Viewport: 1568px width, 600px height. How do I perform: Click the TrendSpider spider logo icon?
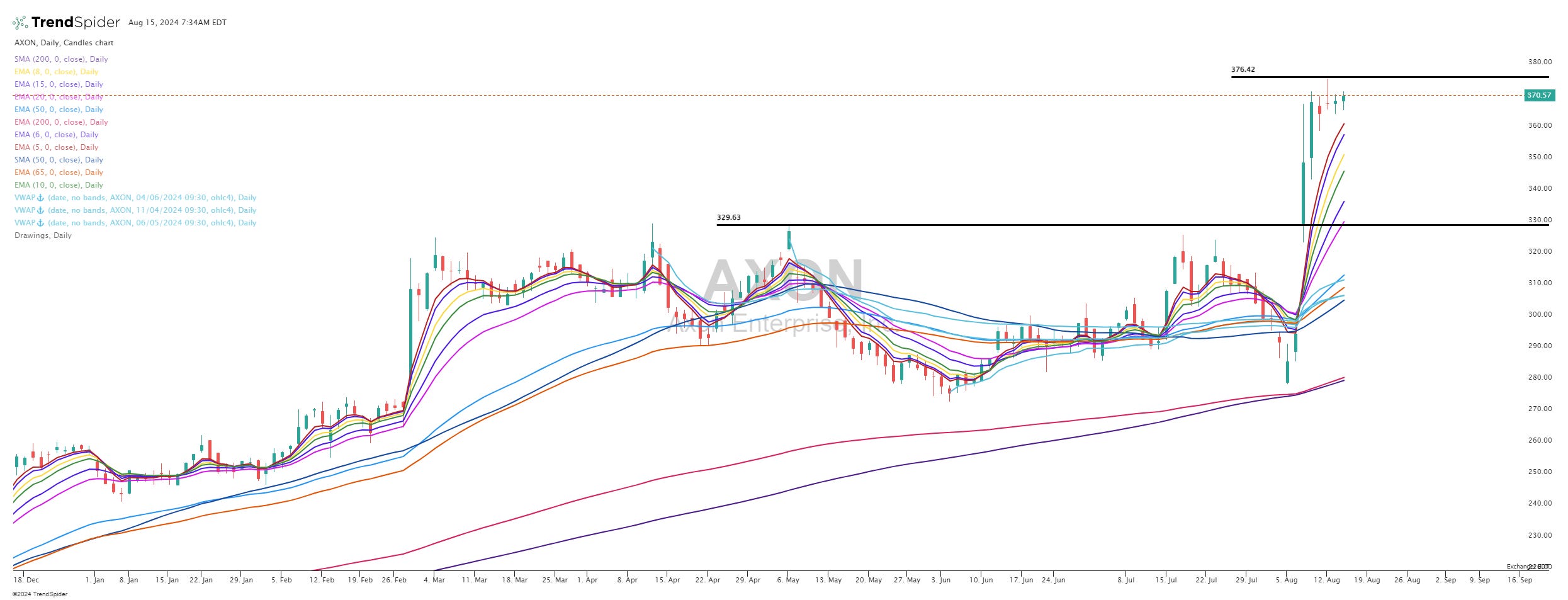pos(20,23)
